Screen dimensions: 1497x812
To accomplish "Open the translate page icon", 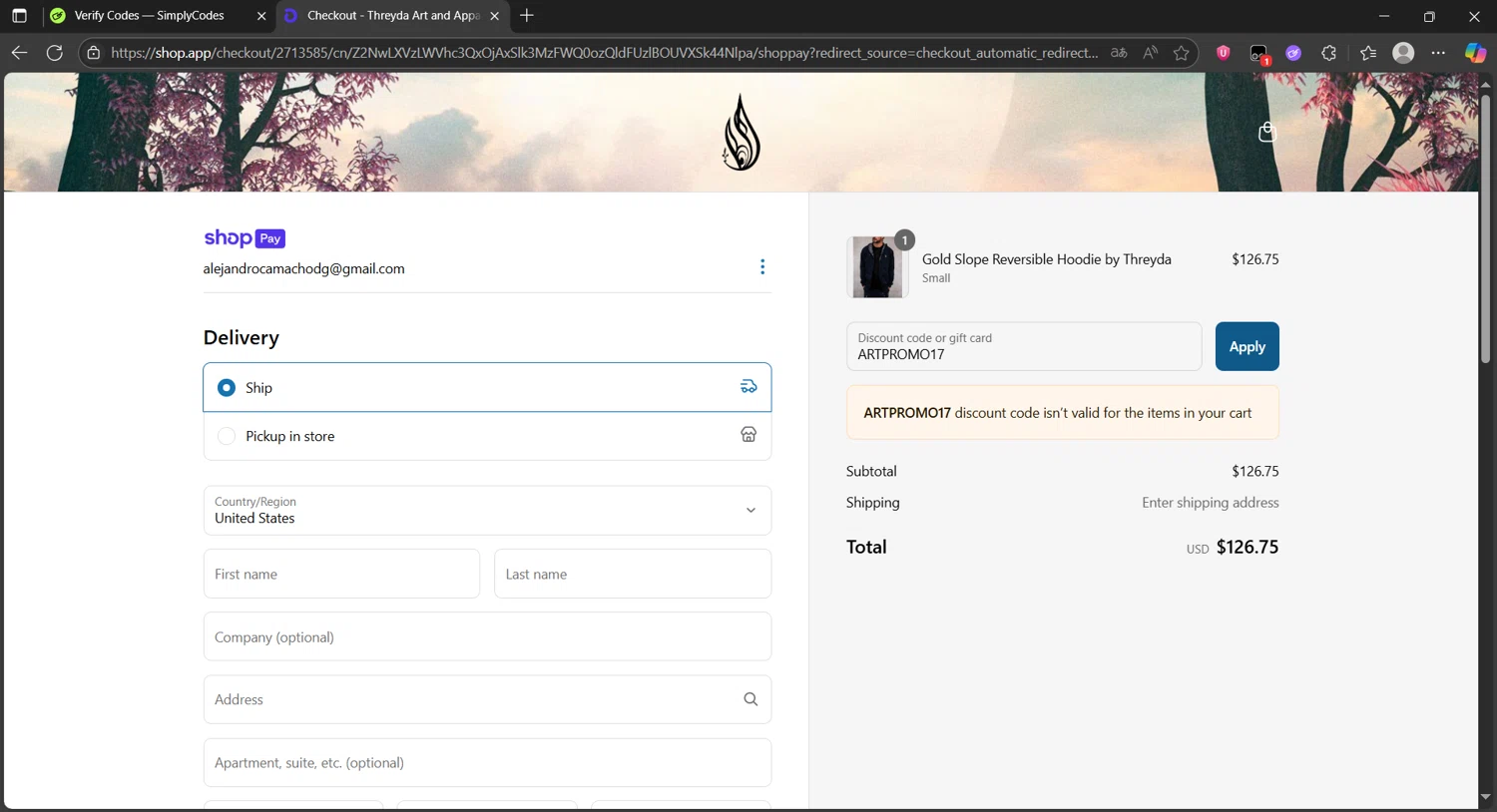I will [1119, 53].
